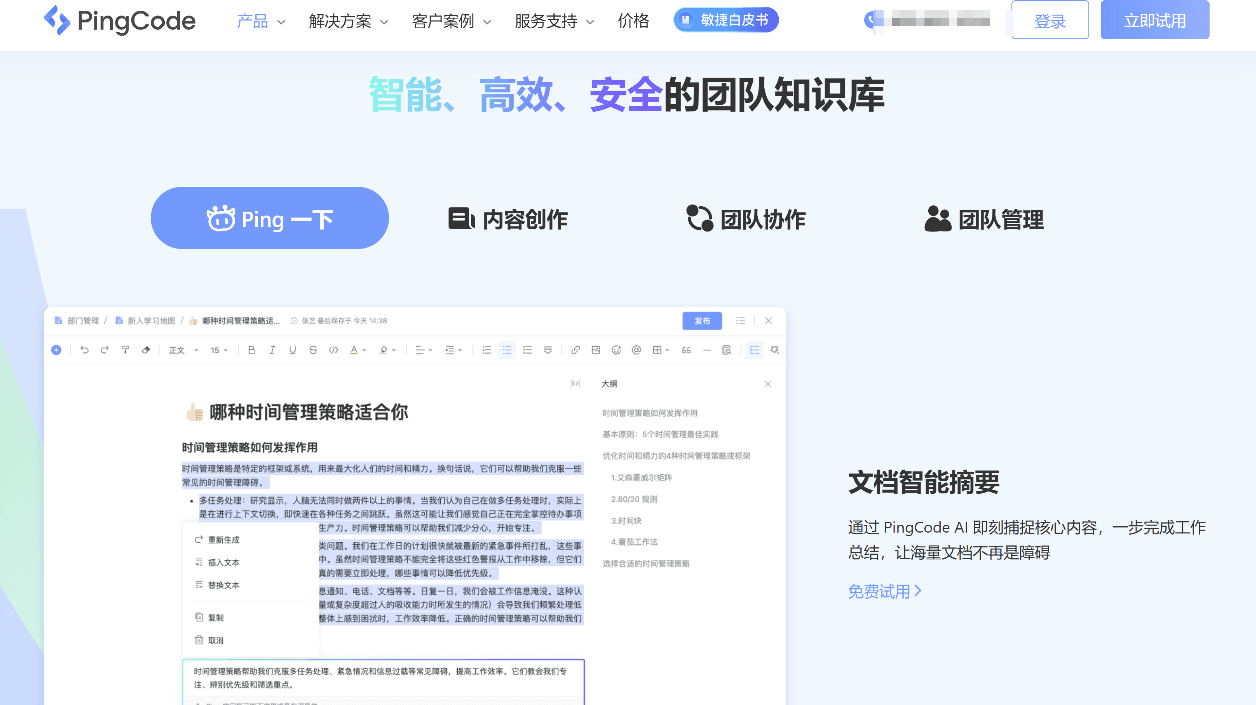Viewport: 1256px width, 705px height.
Task: Click the task checklist icon
Action: (527, 350)
